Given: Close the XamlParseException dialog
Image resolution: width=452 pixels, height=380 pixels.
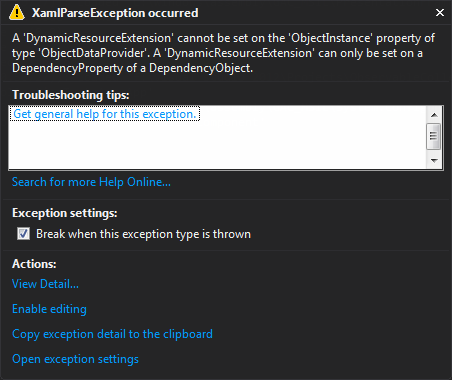Looking at the screenshot, I should [x=440, y=13].
